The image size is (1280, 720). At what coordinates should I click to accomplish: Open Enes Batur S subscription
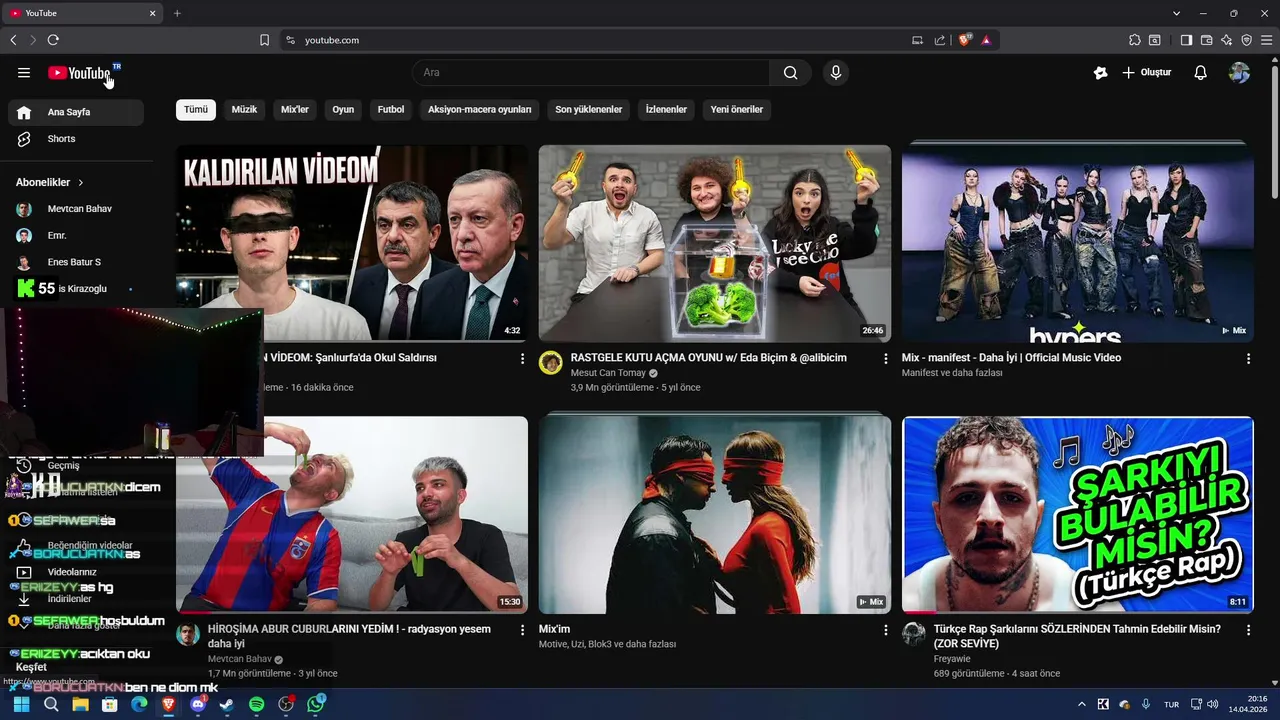click(x=76, y=262)
